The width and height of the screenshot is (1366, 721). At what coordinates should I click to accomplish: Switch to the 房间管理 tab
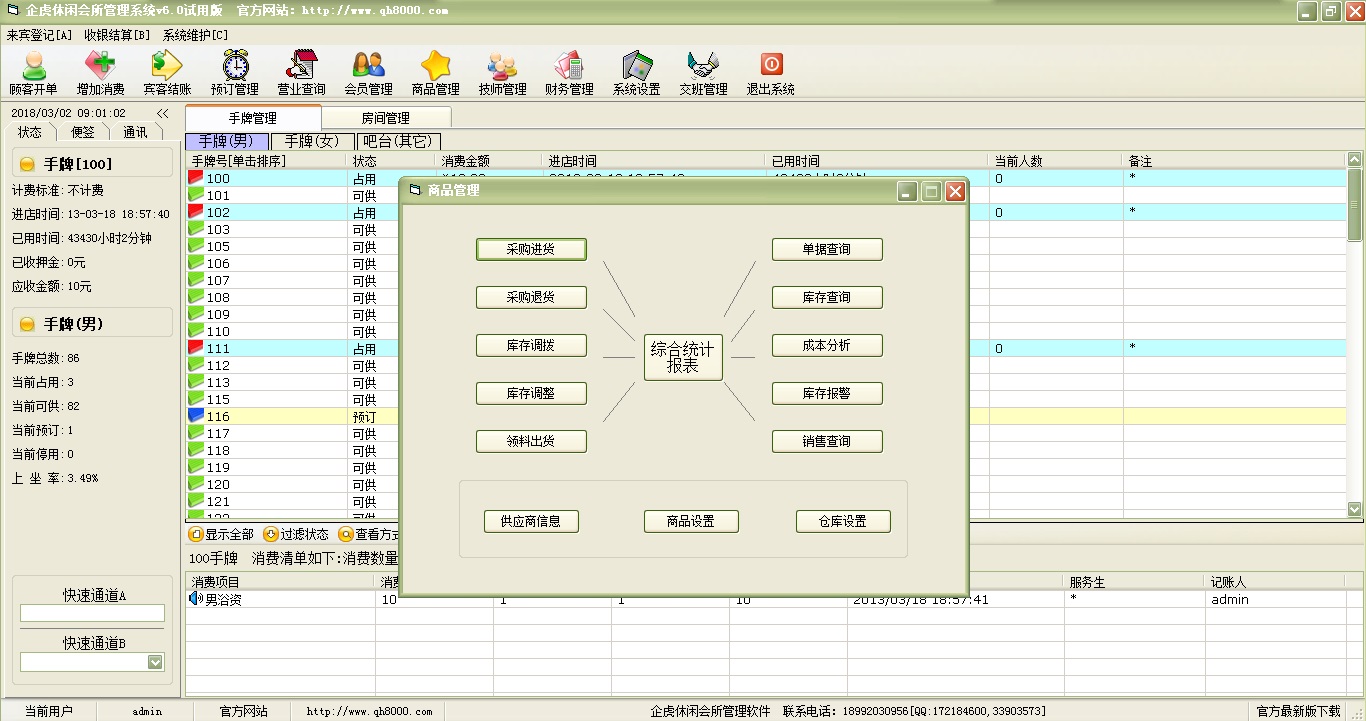tap(385, 118)
